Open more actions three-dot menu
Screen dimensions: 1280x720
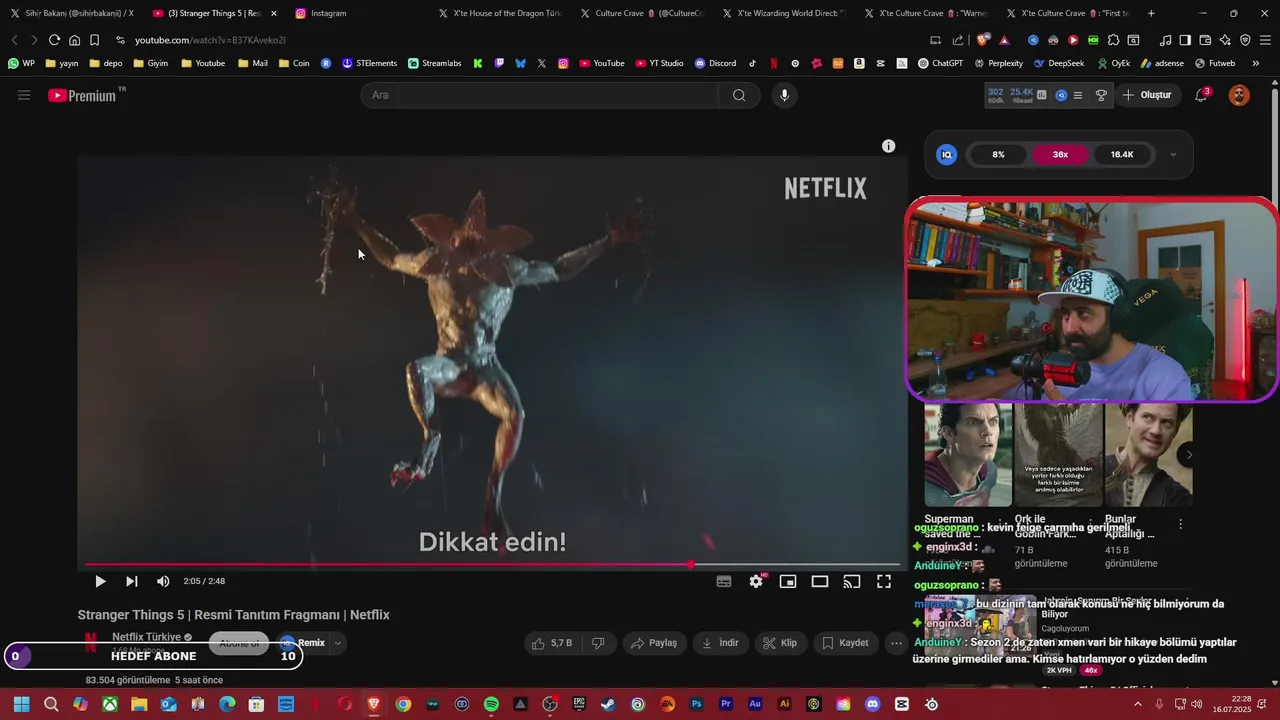click(896, 643)
